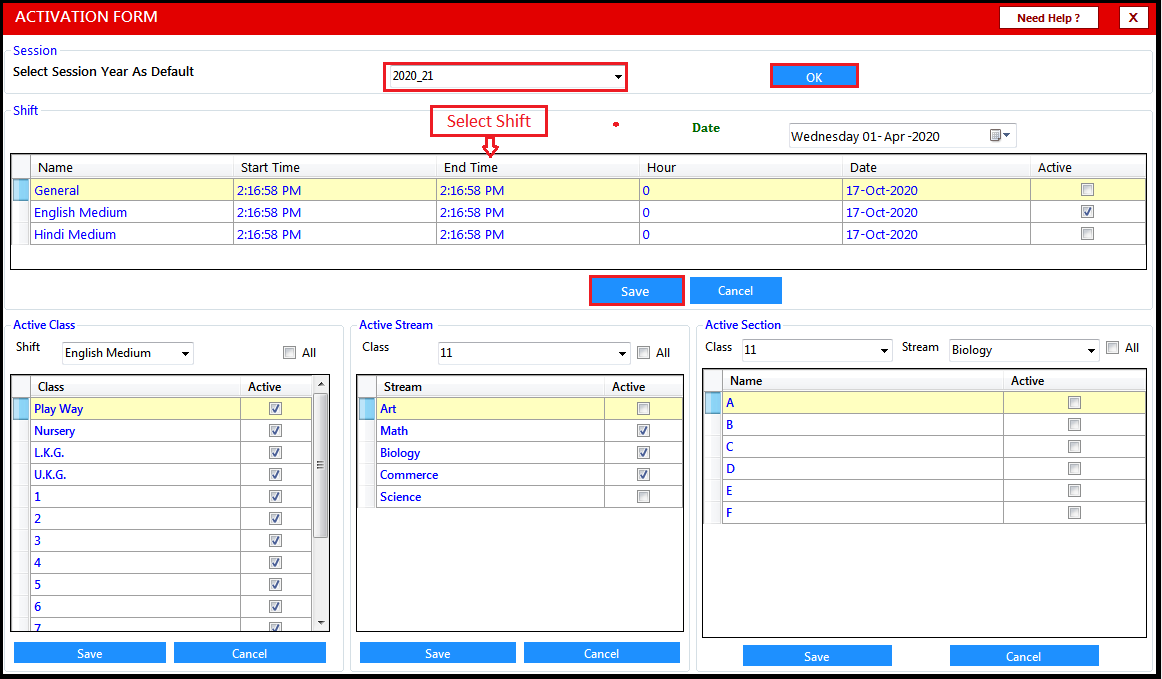Uncheck Active for L.K.G. class
This screenshot has height=679, width=1162.
click(x=276, y=452)
